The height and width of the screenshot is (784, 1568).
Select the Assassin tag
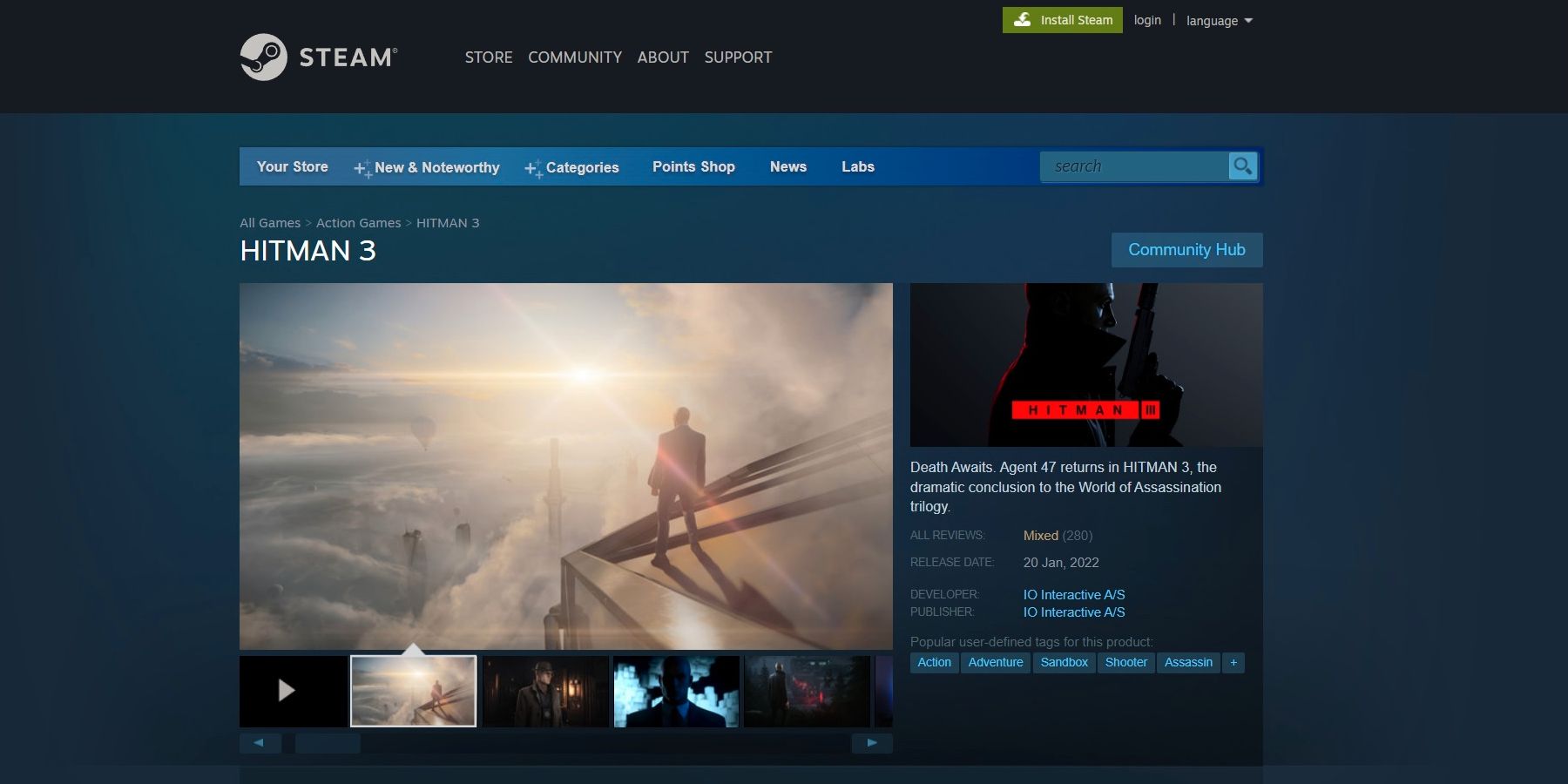1188,663
